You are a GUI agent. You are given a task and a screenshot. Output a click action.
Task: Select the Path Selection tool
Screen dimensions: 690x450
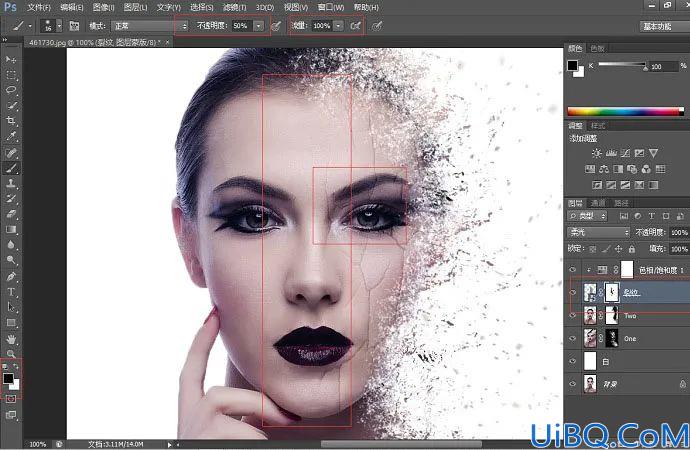coord(11,307)
